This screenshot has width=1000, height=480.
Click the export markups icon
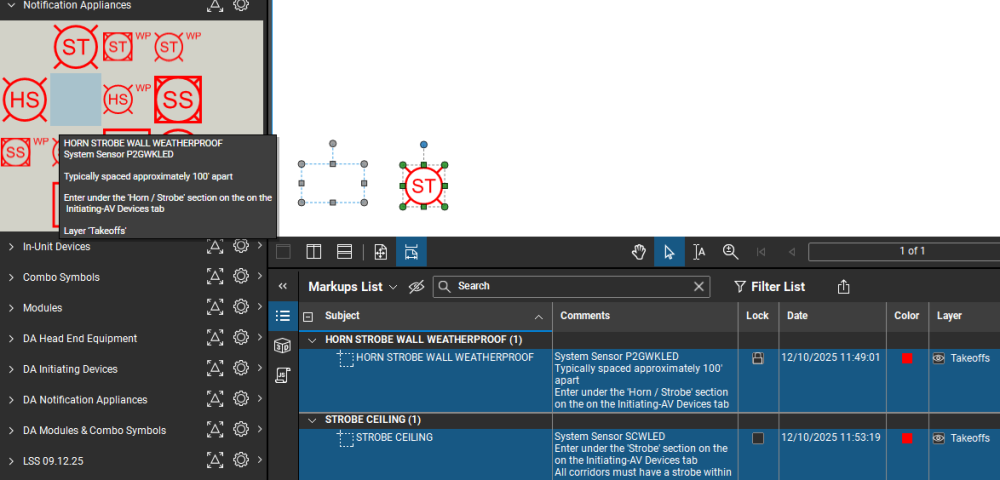click(843, 287)
